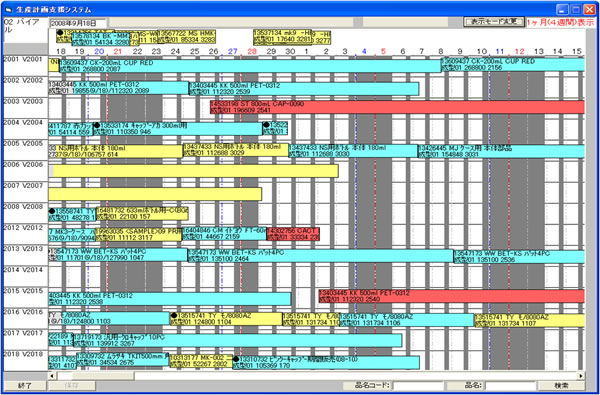Image resolution: width=600 pixels, height=395 pixels.
Task: Click the greyed-out 保存 button
Action: pos(72,385)
